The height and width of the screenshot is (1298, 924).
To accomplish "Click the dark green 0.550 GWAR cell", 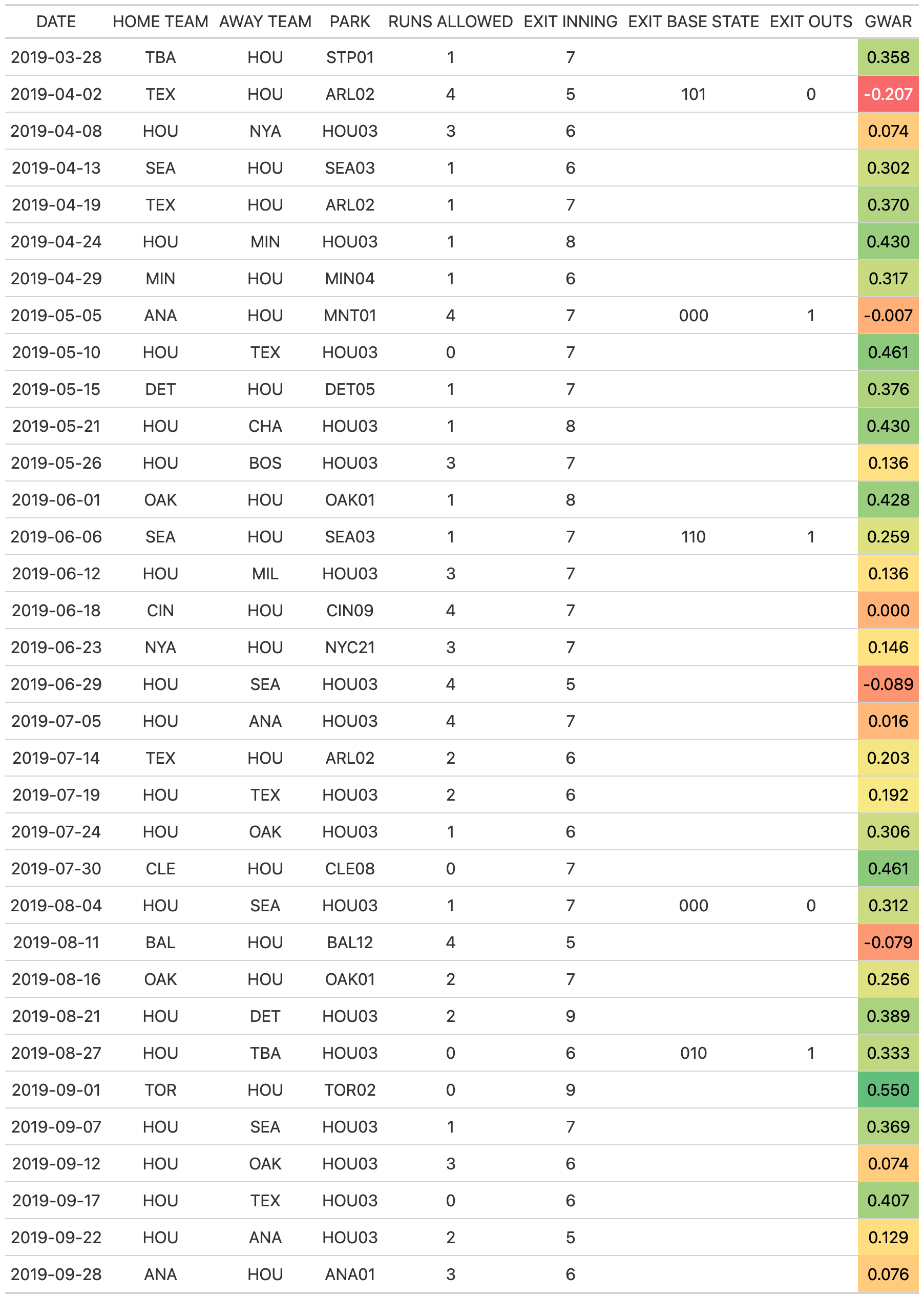I will [x=888, y=1090].
